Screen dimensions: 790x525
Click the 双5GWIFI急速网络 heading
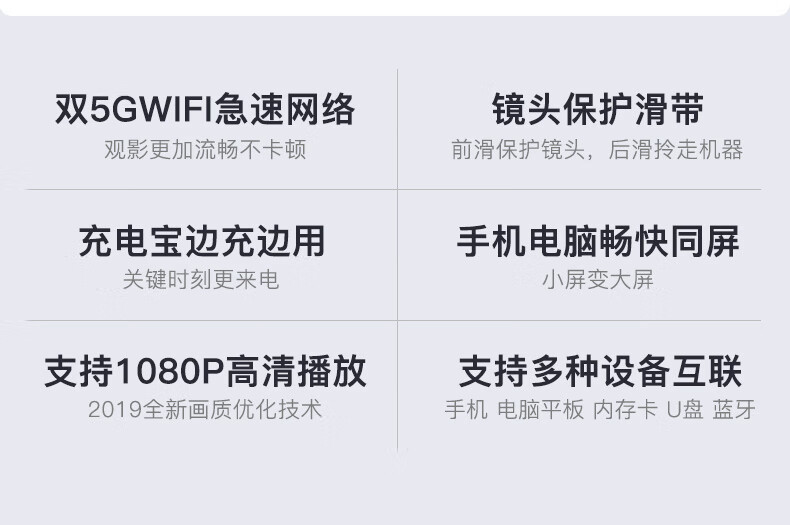click(205, 109)
